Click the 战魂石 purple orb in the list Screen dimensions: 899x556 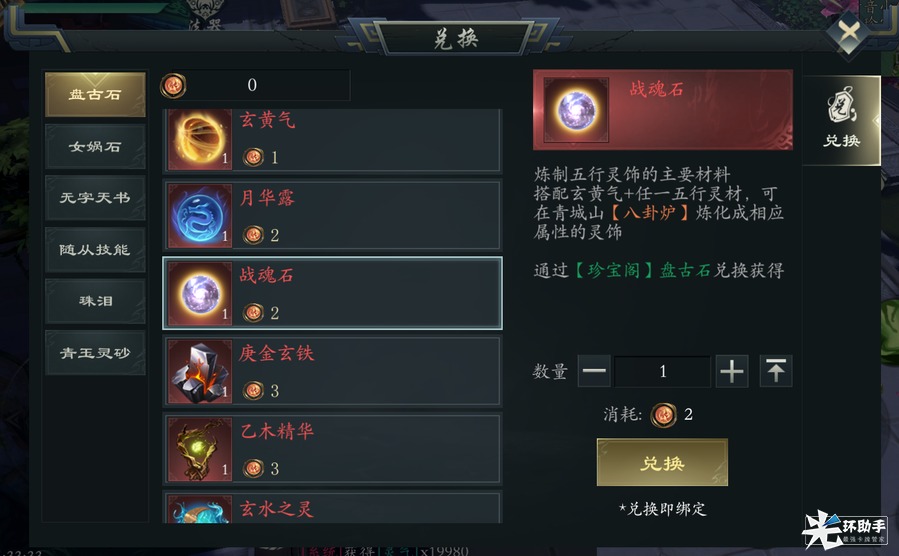(200, 293)
